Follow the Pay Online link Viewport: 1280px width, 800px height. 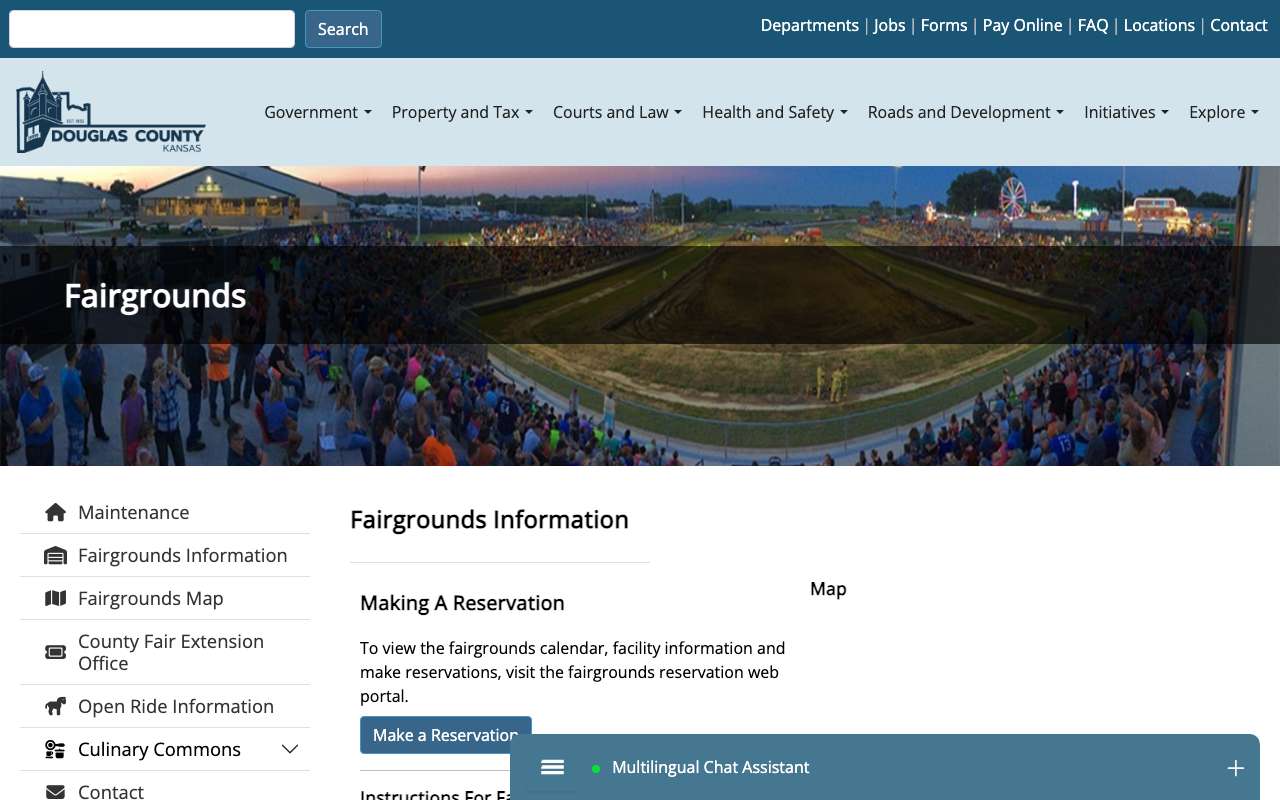(1022, 25)
